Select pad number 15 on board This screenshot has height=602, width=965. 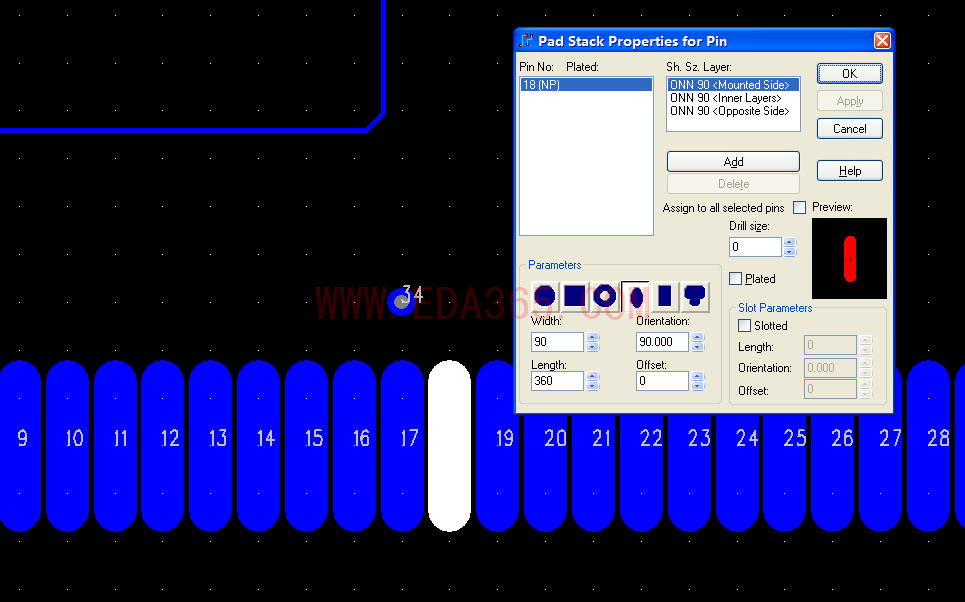pyautogui.click(x=306, y=446)
